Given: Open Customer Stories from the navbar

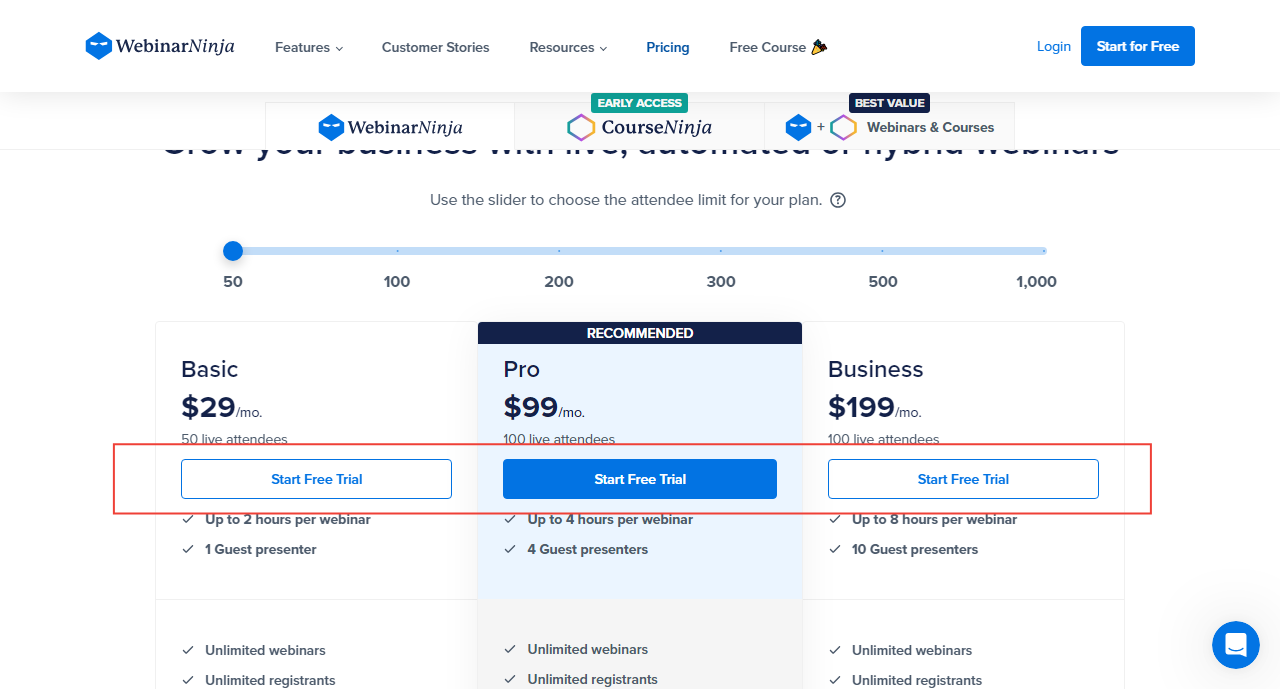Looking at the screenshot, I should pos(435,47).
